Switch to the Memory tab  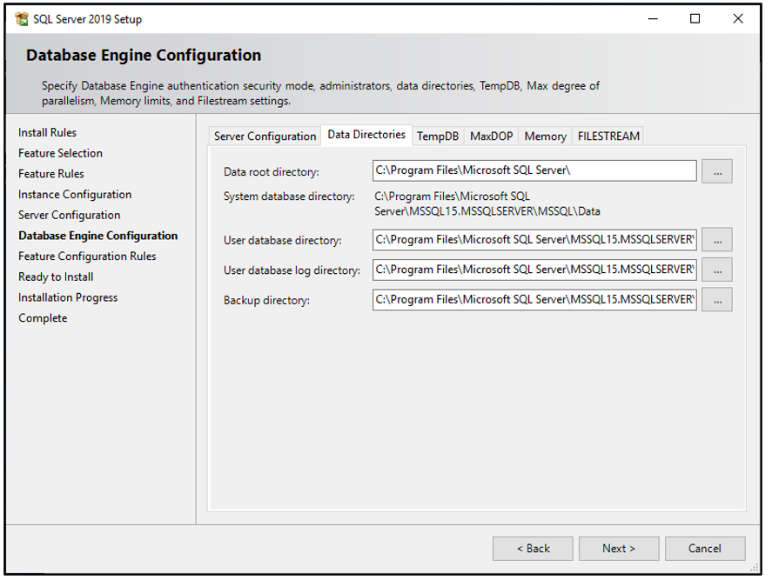pyautogui.click(x=545, y=136)
